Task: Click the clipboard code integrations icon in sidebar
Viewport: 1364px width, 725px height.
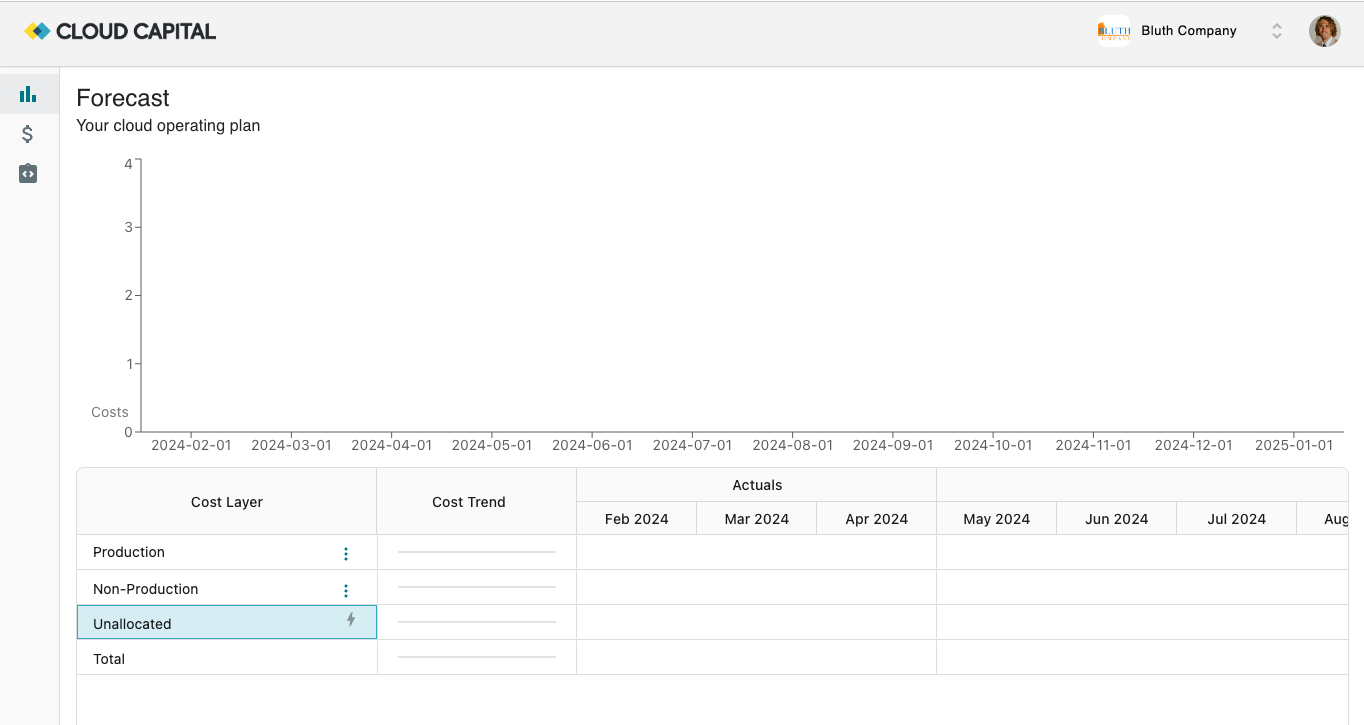Action: pyautogui.click(x=27, y=173)
